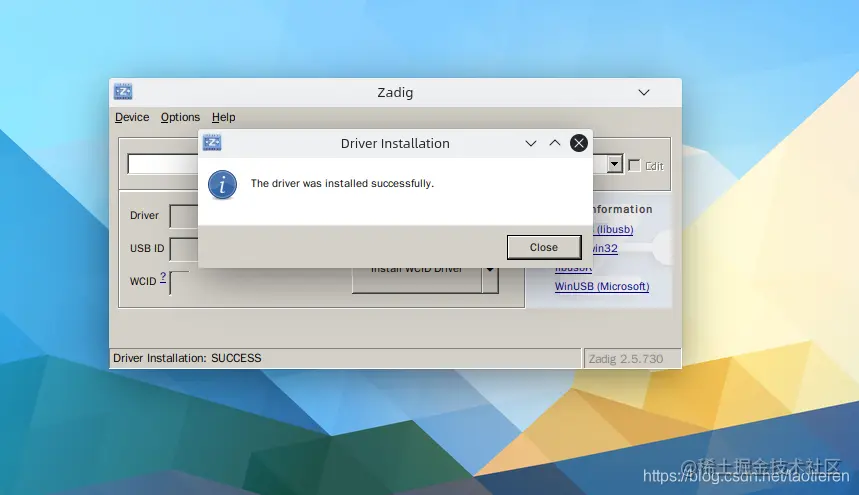Image resolution: width=859 pixels, height=495 pixels.
Task: Minimize the Driver Installation dialog
Action: coord(530,143)
